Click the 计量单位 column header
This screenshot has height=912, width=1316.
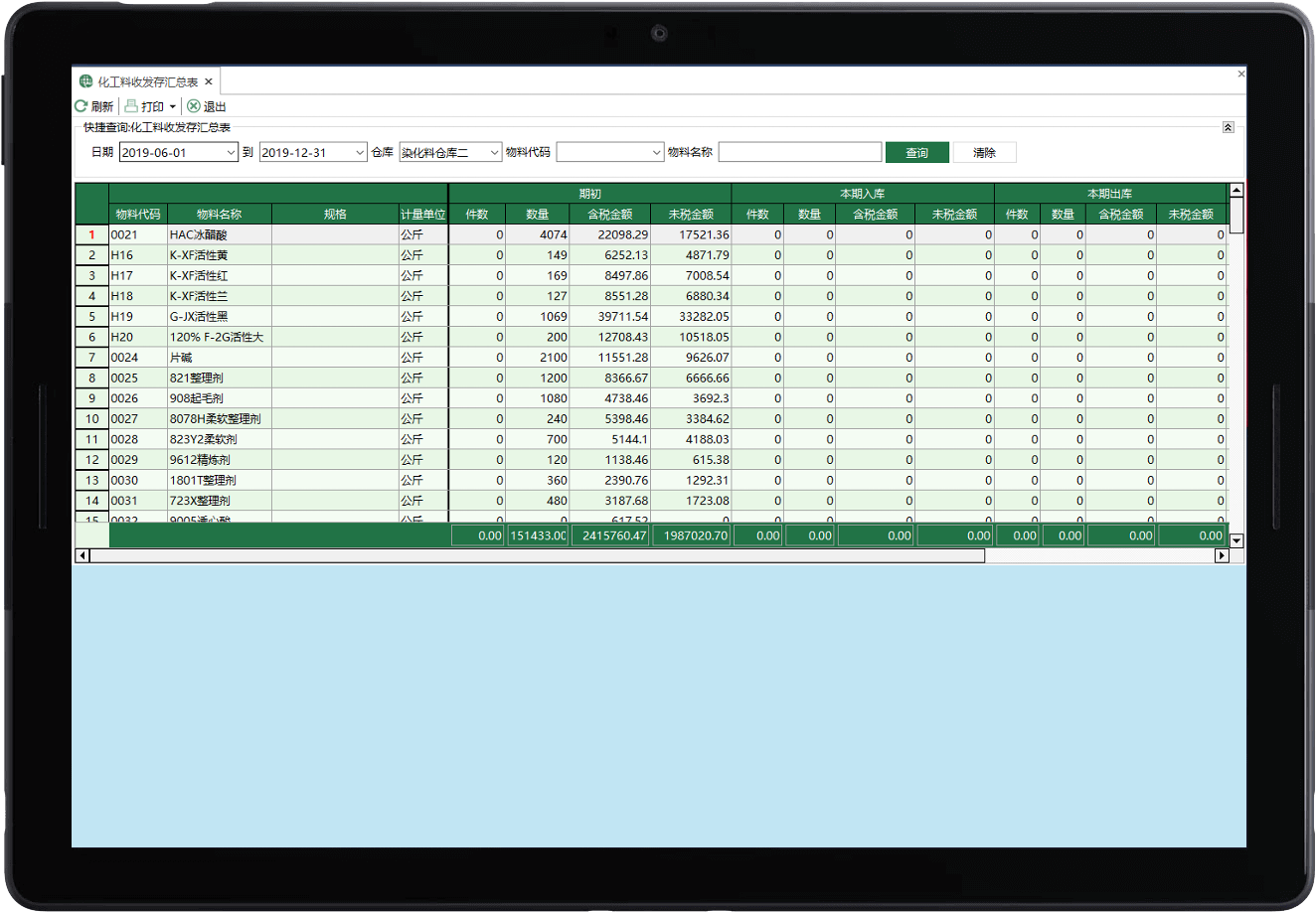point(423,215)
